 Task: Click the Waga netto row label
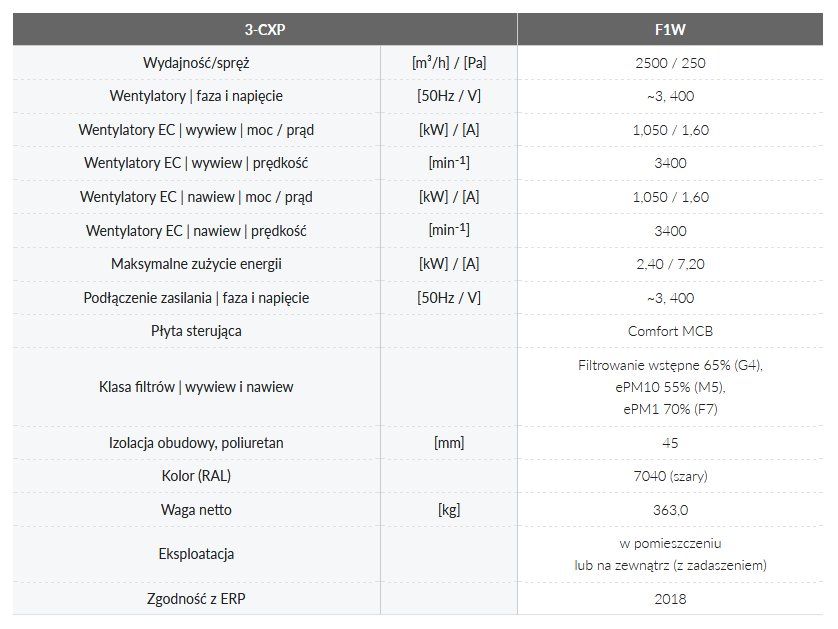[196, 510]
